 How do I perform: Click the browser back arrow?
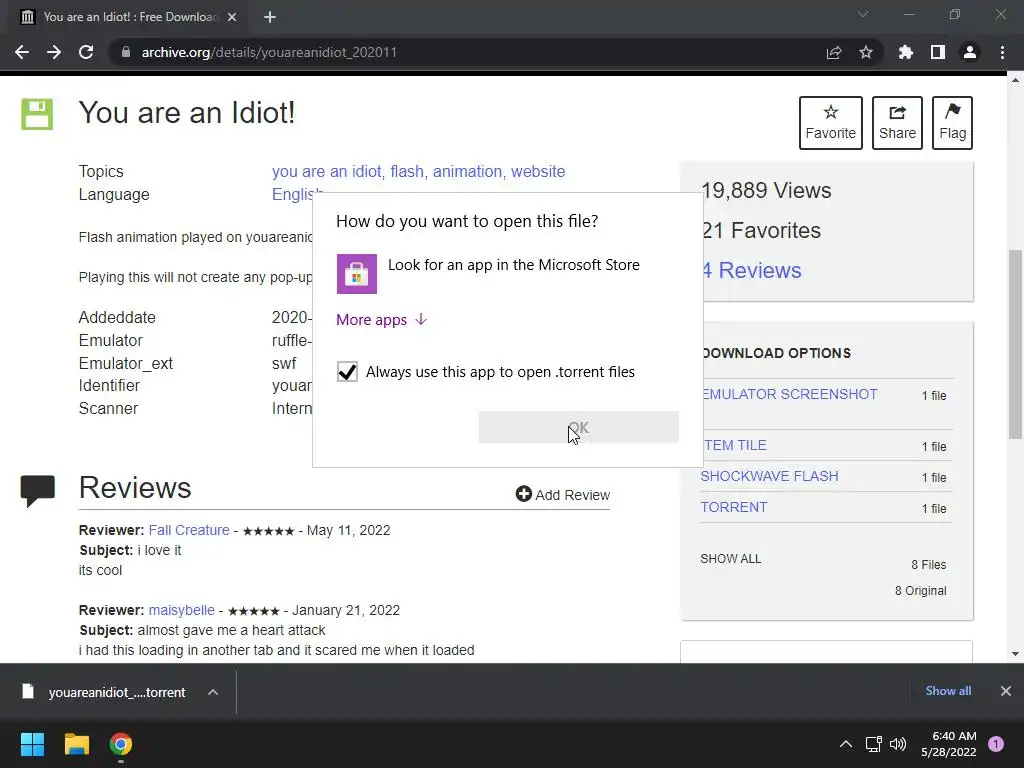pos(22,52)
